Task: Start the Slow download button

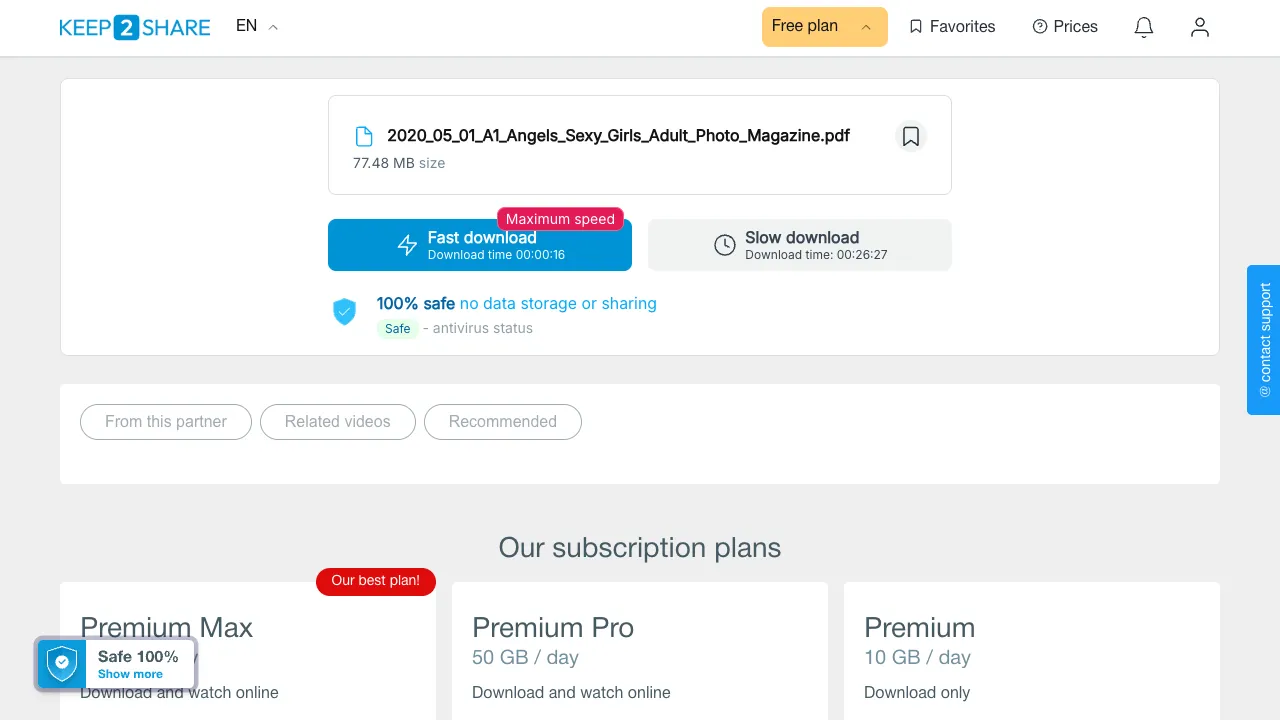Action: pyautogui.click(x=800, y=245)
